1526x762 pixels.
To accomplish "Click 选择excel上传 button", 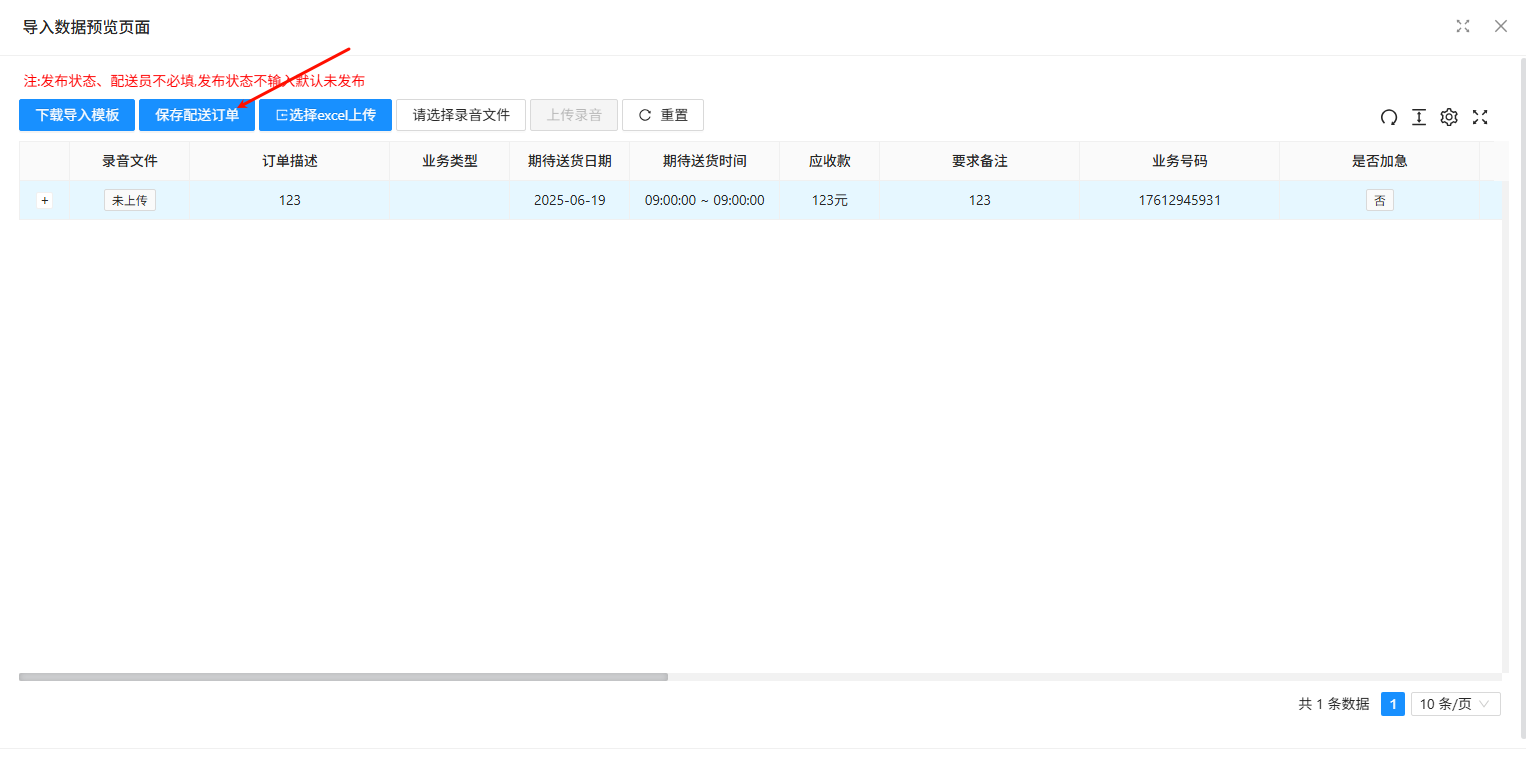I will click(325, 115).
